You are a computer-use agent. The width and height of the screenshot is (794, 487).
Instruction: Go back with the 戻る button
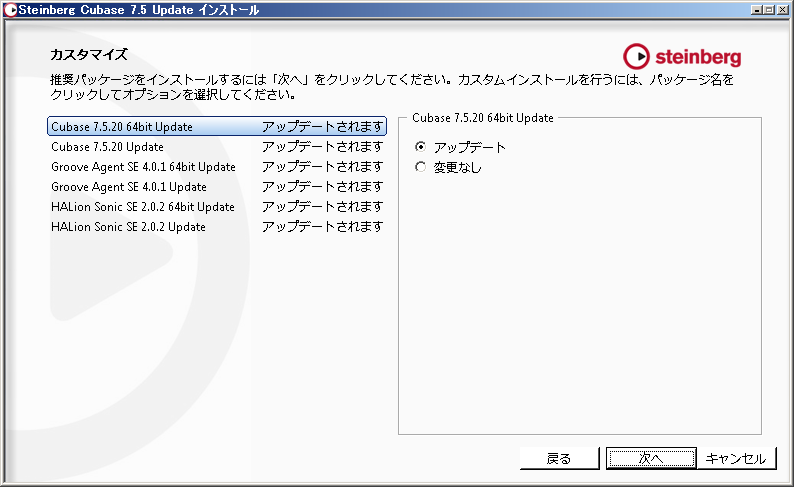coord(560,459)
